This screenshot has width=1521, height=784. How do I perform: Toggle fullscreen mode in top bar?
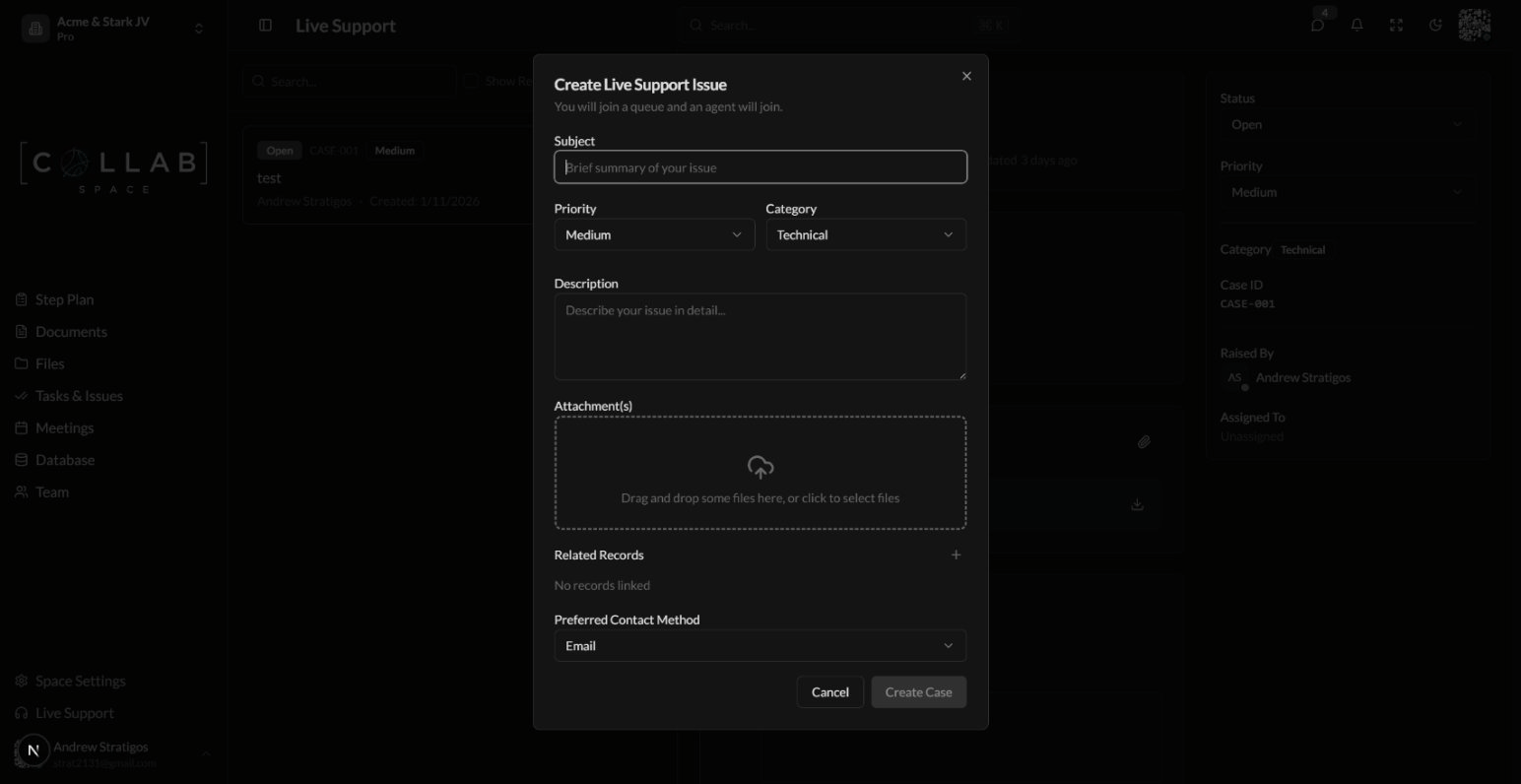(x=1396, y=25)
